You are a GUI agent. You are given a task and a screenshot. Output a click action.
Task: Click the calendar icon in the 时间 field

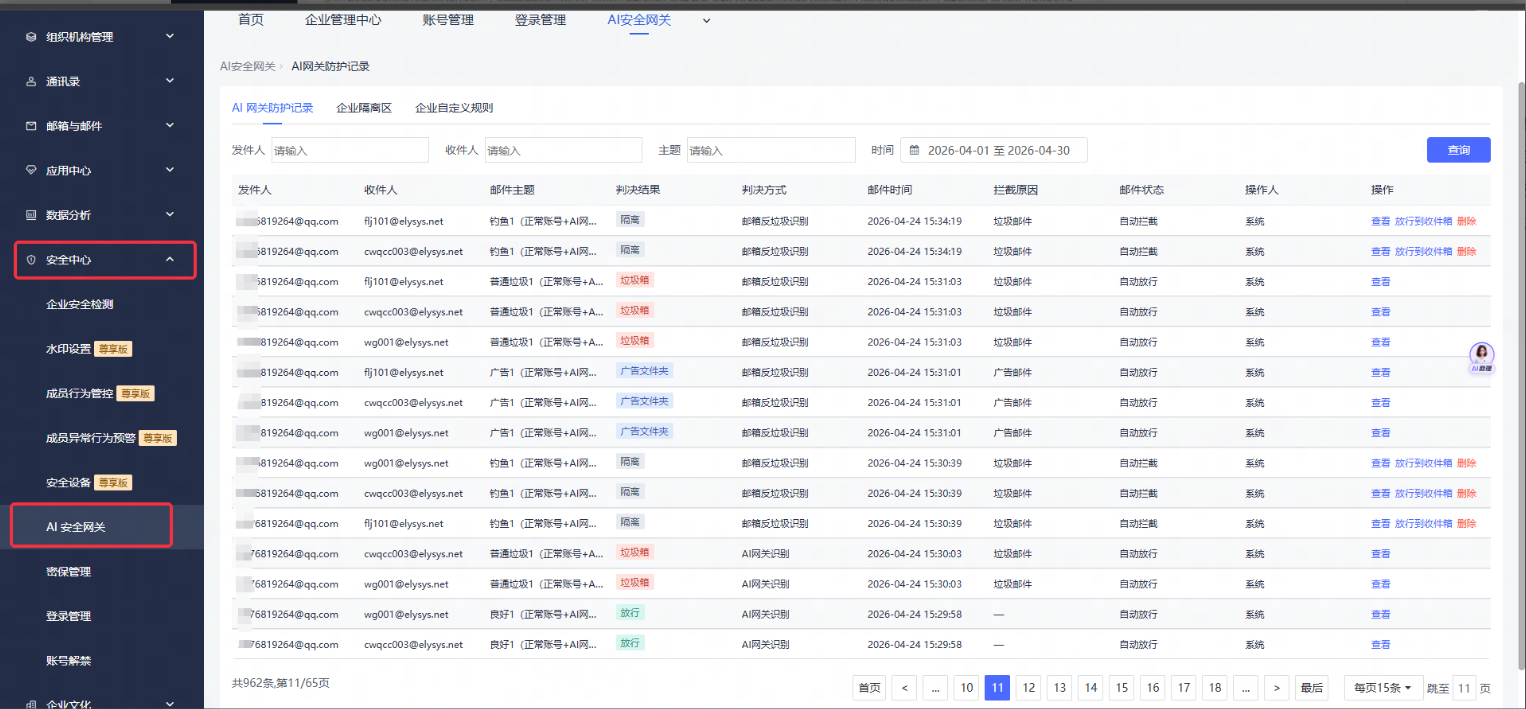tap(914, 150)
